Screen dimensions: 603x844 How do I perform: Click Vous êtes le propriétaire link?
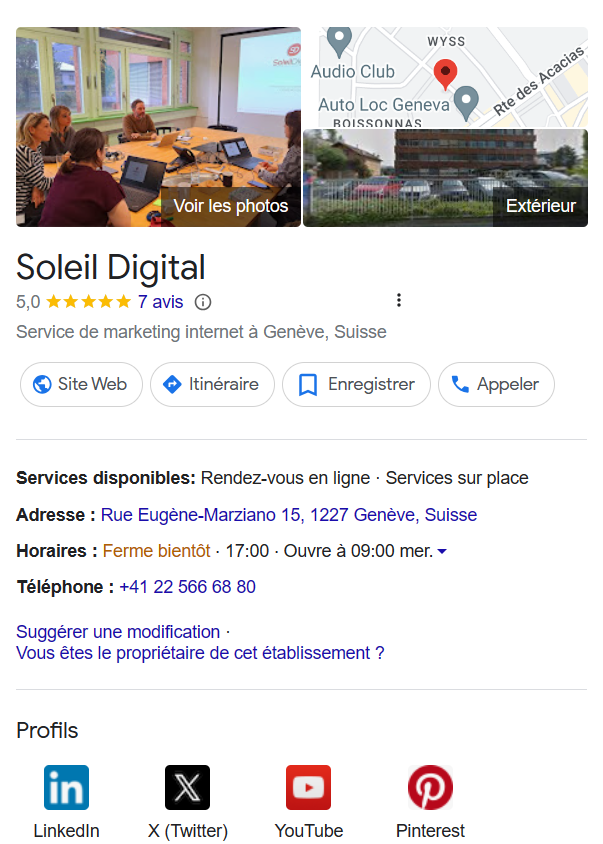(200, 653)
